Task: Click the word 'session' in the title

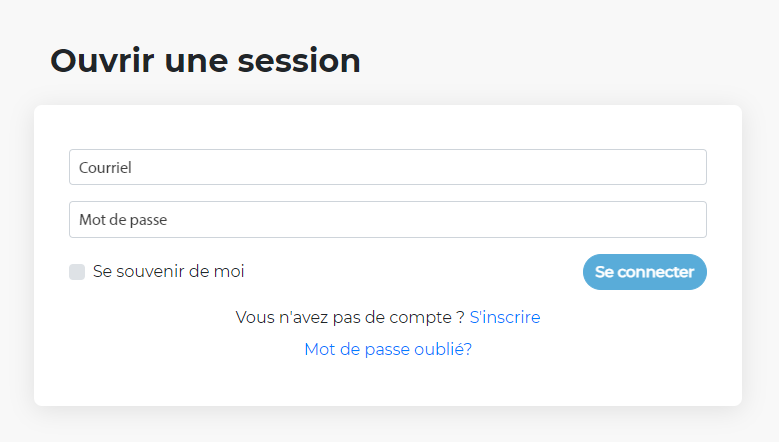Action: [298, 61]
